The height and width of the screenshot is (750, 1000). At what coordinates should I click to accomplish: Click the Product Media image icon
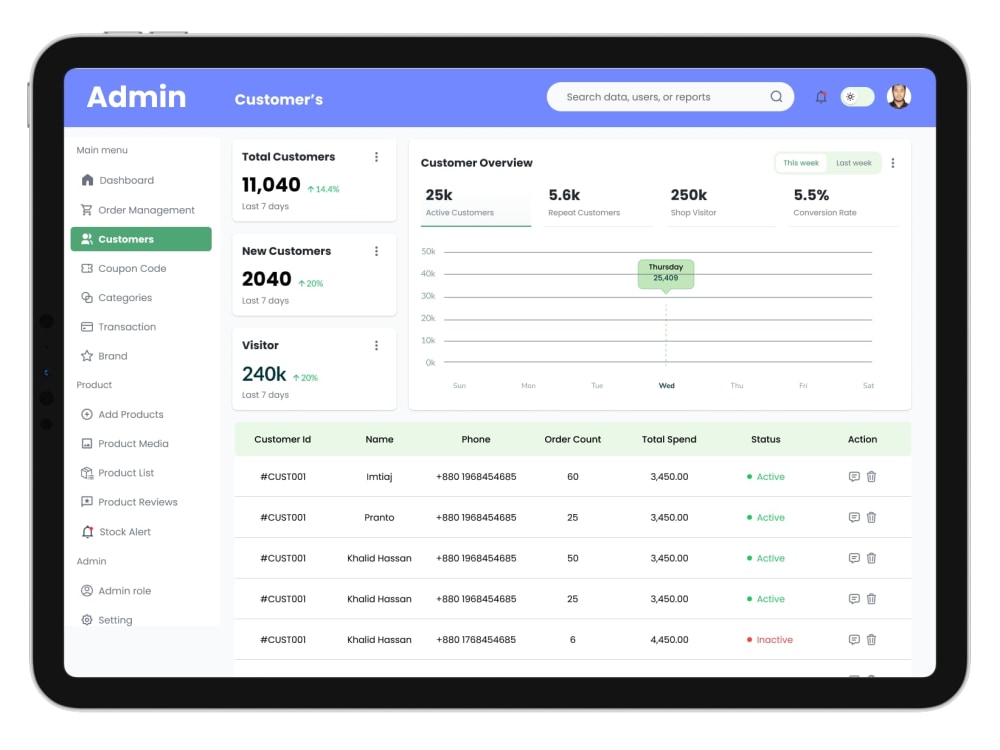(x=87, y=444)
